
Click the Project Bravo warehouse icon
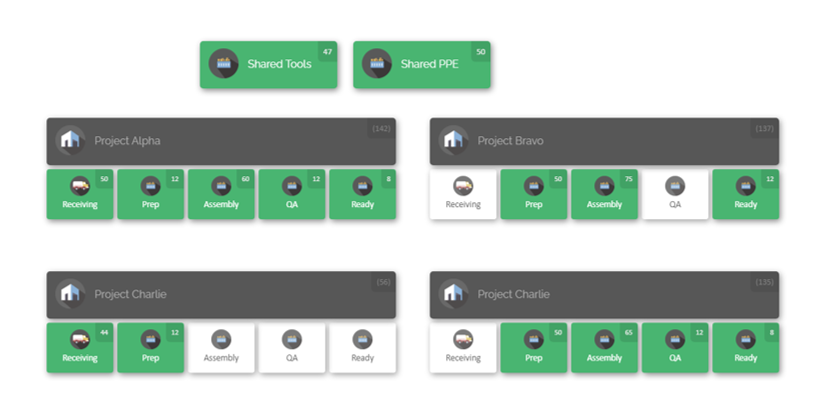coord(454,140)
